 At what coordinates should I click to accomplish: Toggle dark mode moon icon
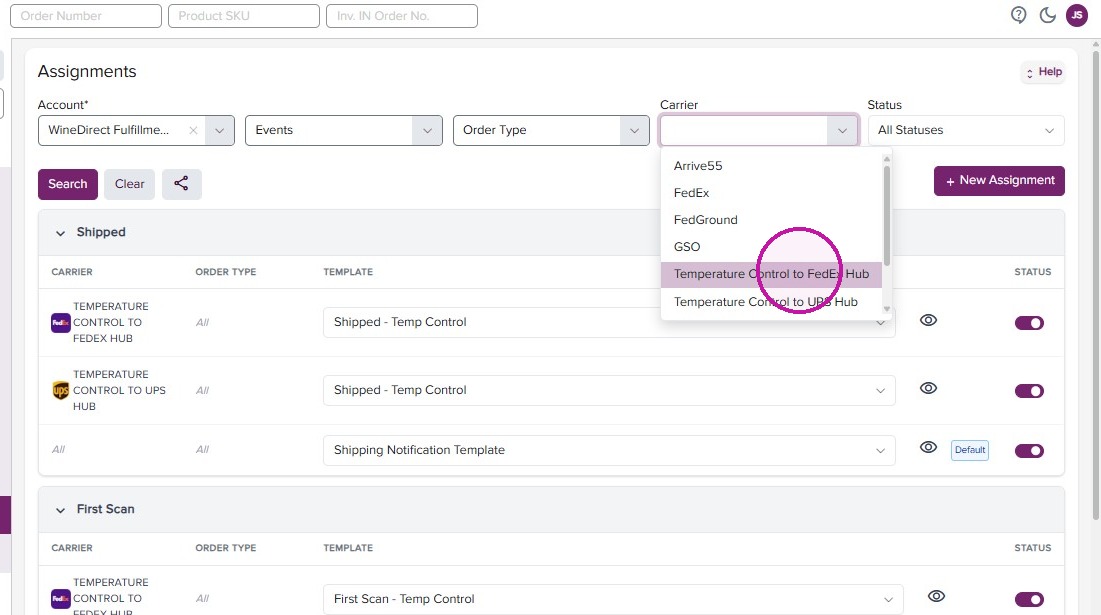tap(1048, 15)
